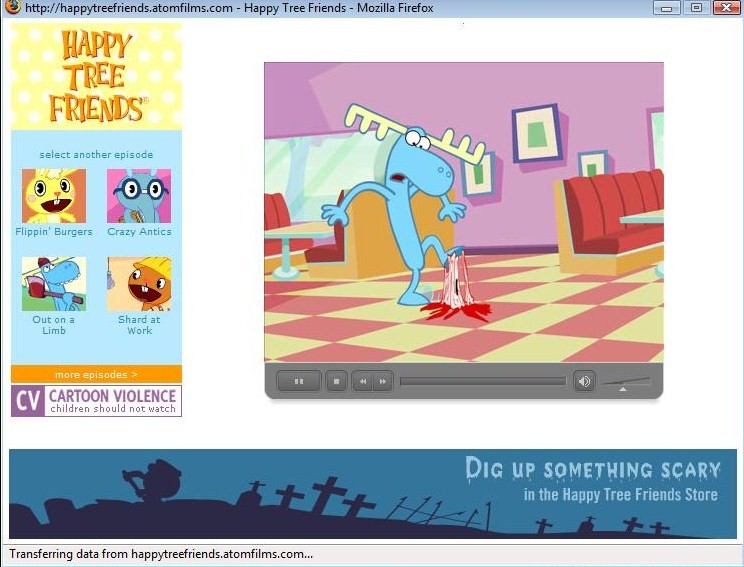744x567 pixels.
Task: Fast forward the video
Action: tap(383, 381)
